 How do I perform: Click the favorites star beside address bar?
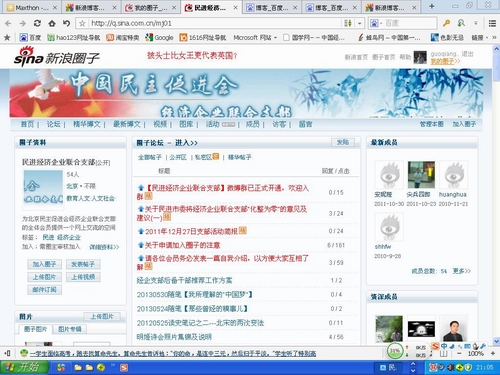click(x=82, y=23)
